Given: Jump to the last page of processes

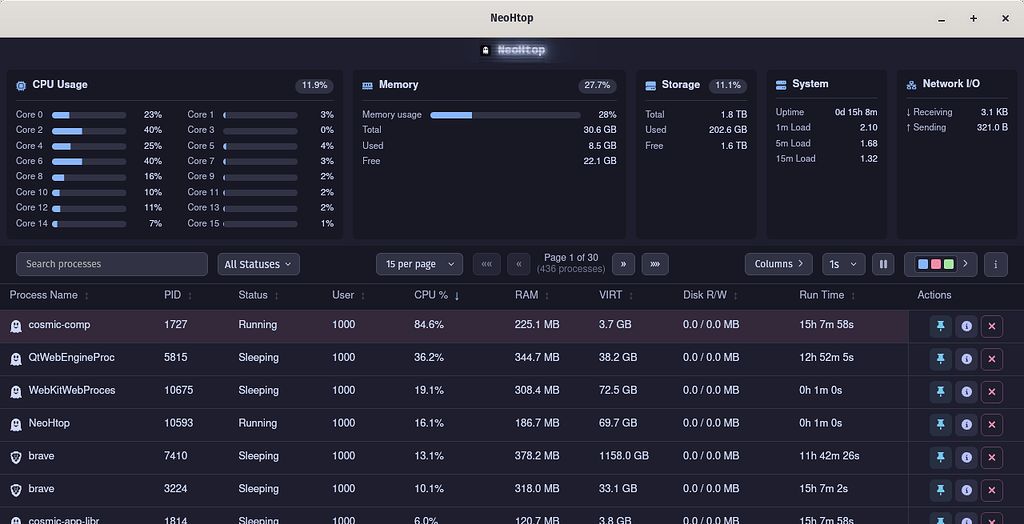Looking at the screenshot, I should (655, 264).
